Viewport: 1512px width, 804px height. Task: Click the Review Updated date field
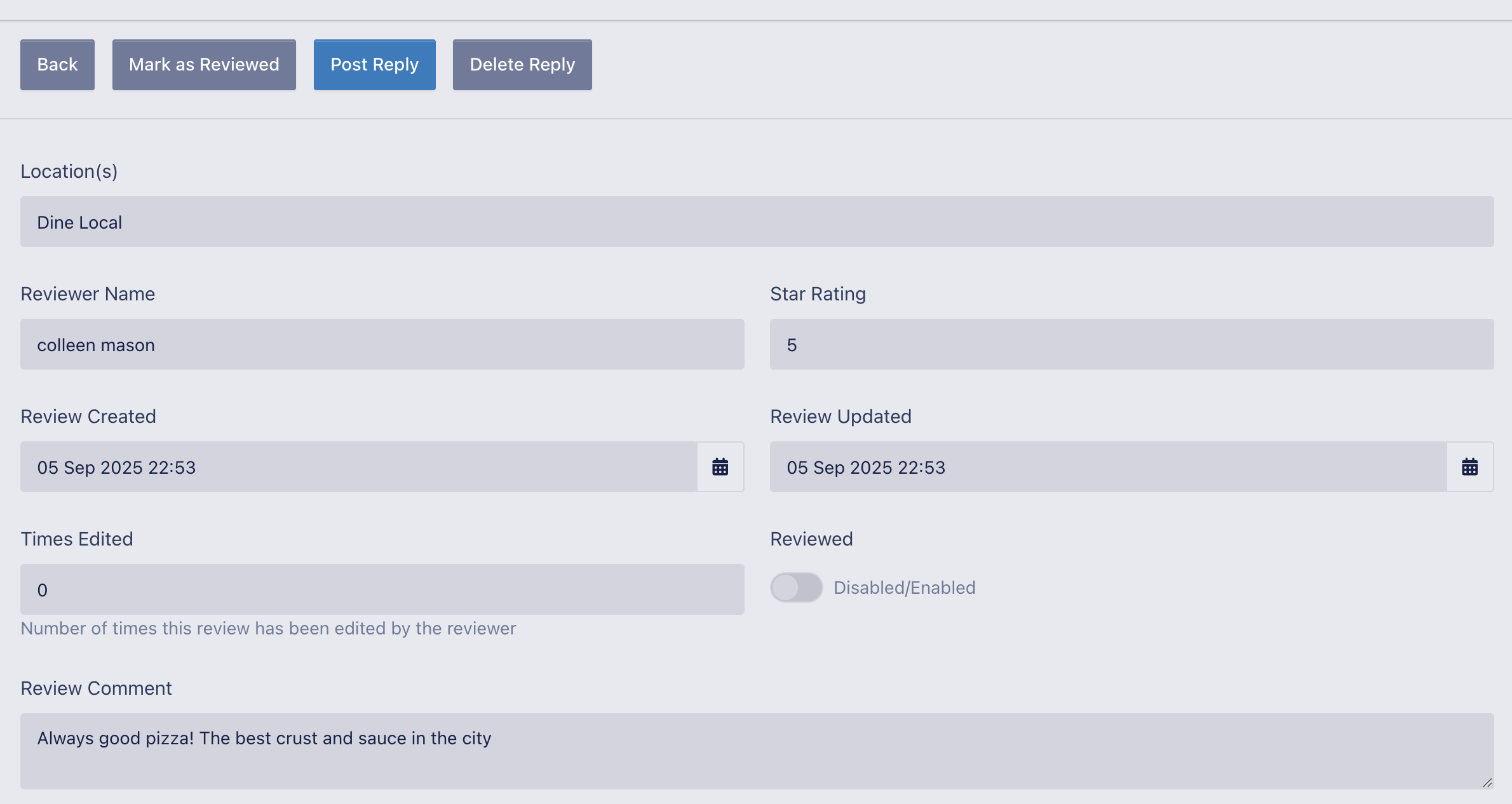coord(1108,467)
